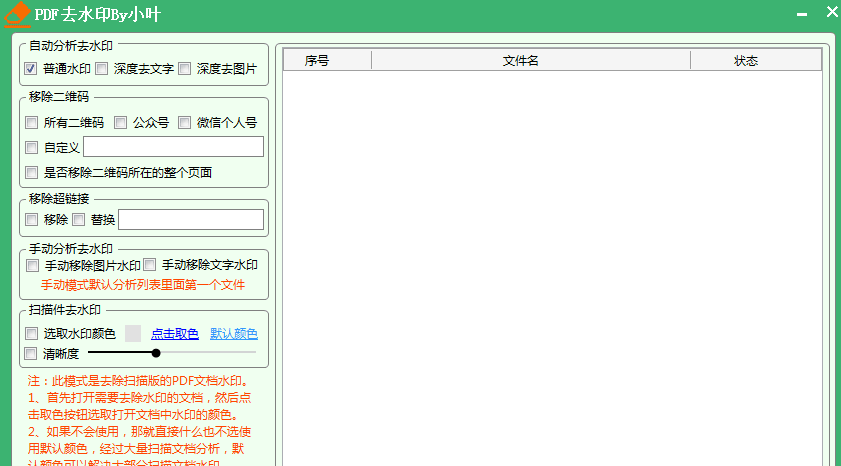Tick the 深度去图片 checkbox
The height and width of the screenshot is (466, 841).
(x=185, y=69)
